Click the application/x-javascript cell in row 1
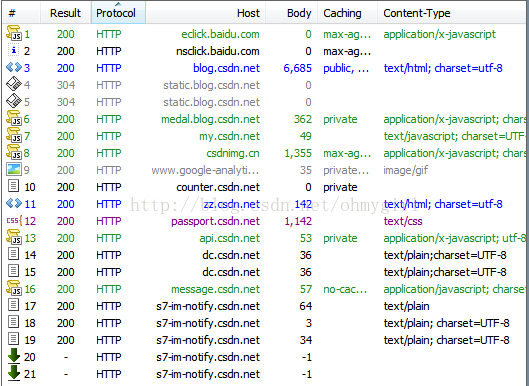Screen dimensions: 529x386 (440, 34)
